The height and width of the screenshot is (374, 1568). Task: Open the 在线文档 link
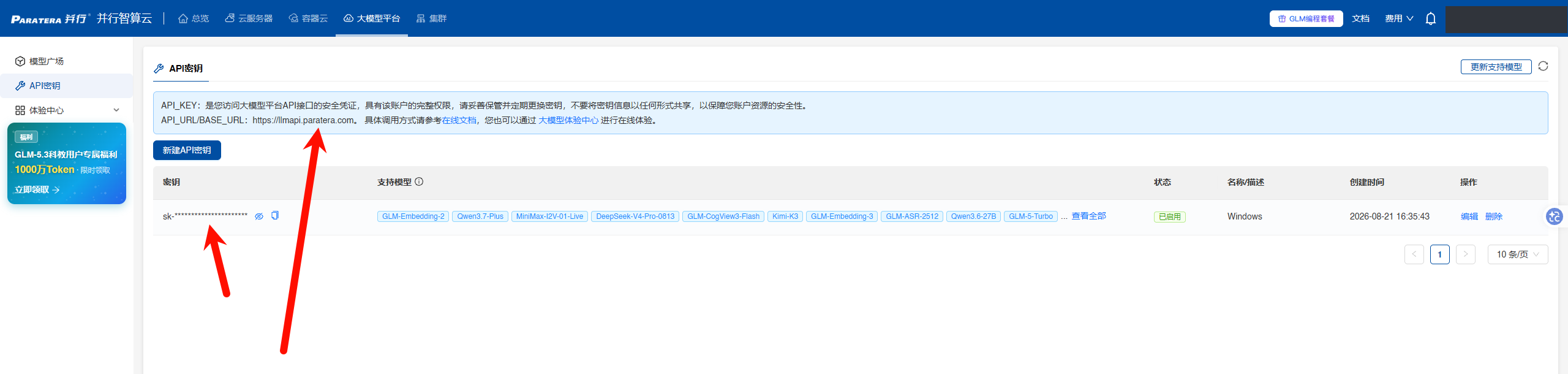click(459, 120)
